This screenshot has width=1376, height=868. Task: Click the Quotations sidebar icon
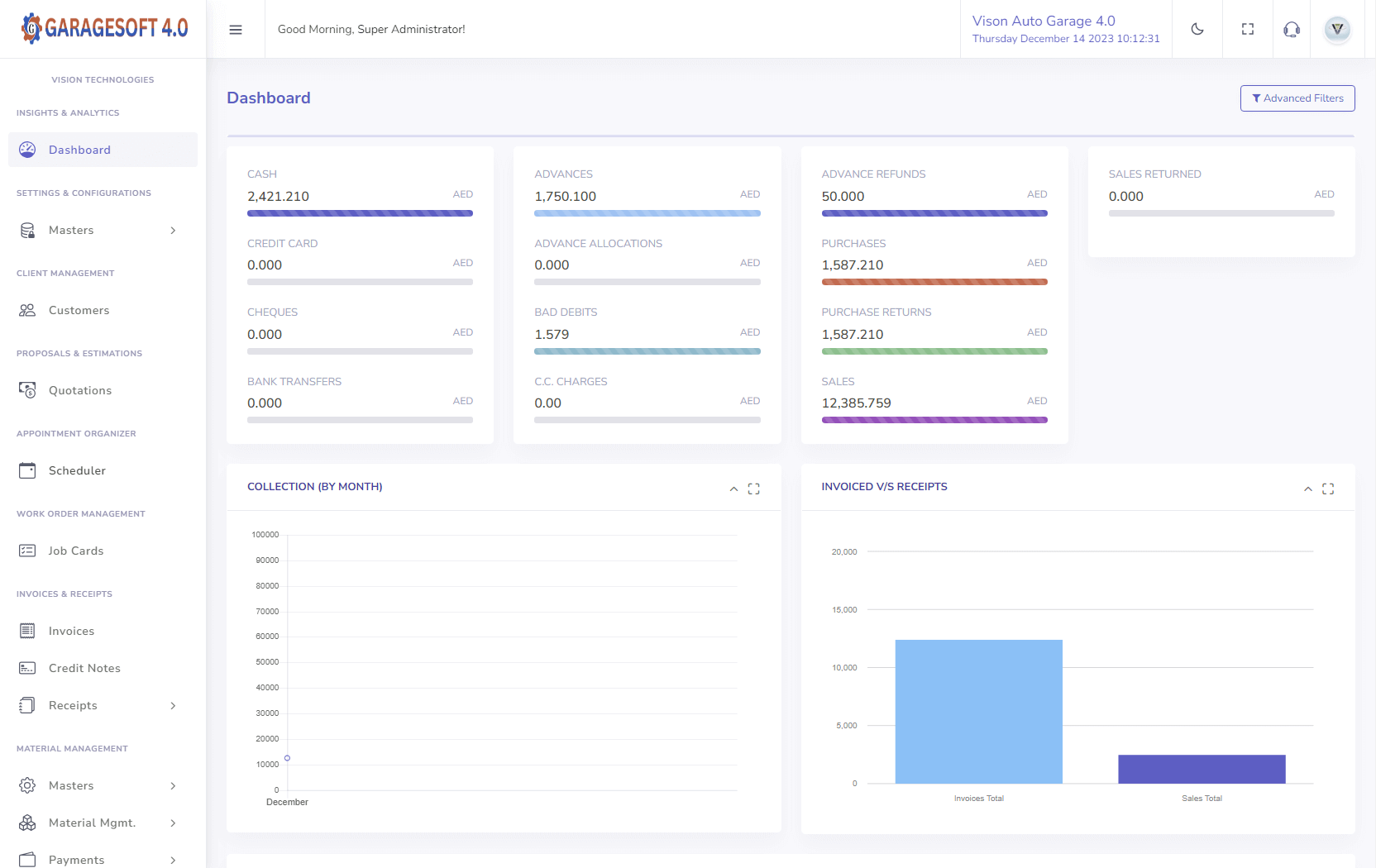tap(27, 390)
